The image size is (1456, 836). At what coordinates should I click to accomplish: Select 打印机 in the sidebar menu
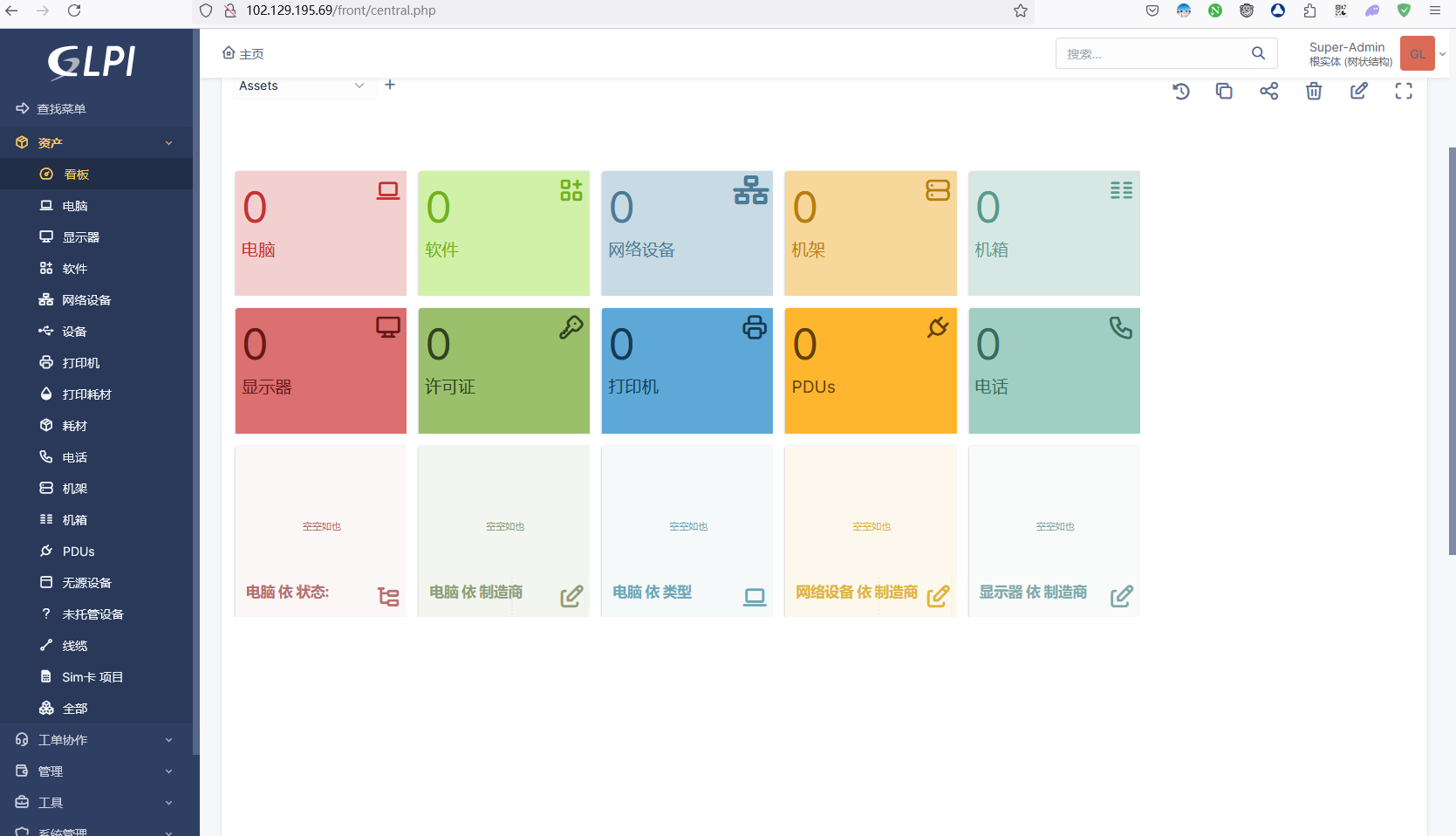[x=80, y=363]
